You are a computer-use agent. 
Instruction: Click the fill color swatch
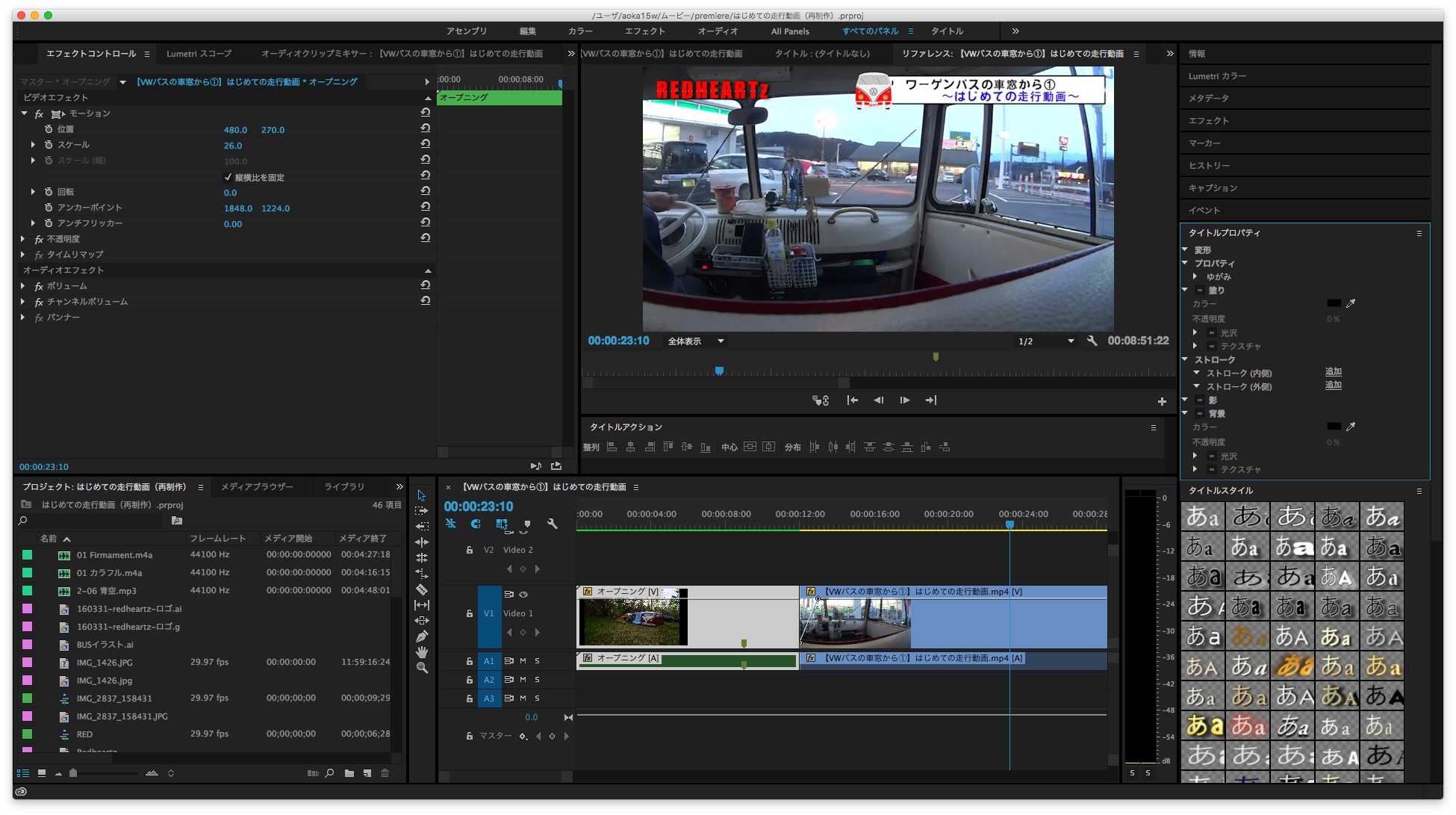[1334, 303]
